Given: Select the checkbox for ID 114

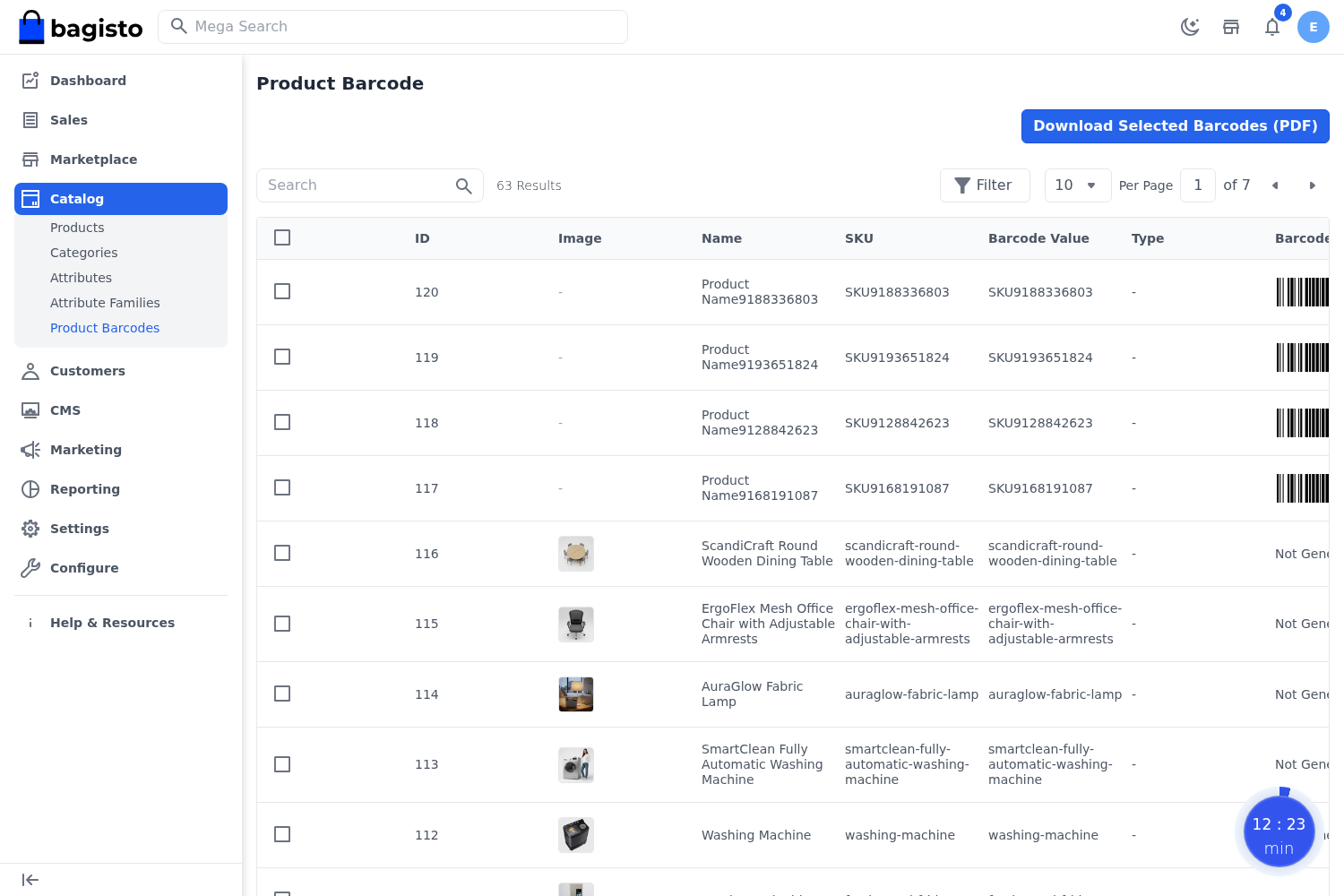Looking at the screenshot, I should click(282, 694).
